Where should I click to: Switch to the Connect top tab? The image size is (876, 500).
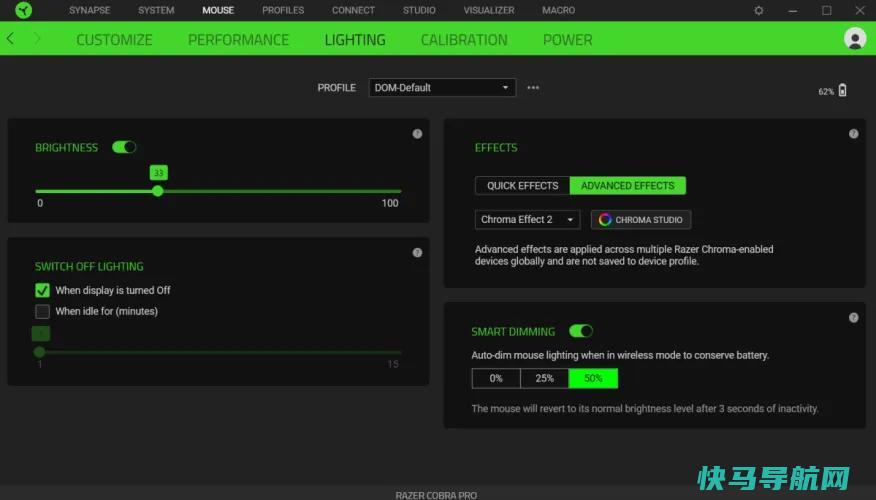tap(353, 10)
